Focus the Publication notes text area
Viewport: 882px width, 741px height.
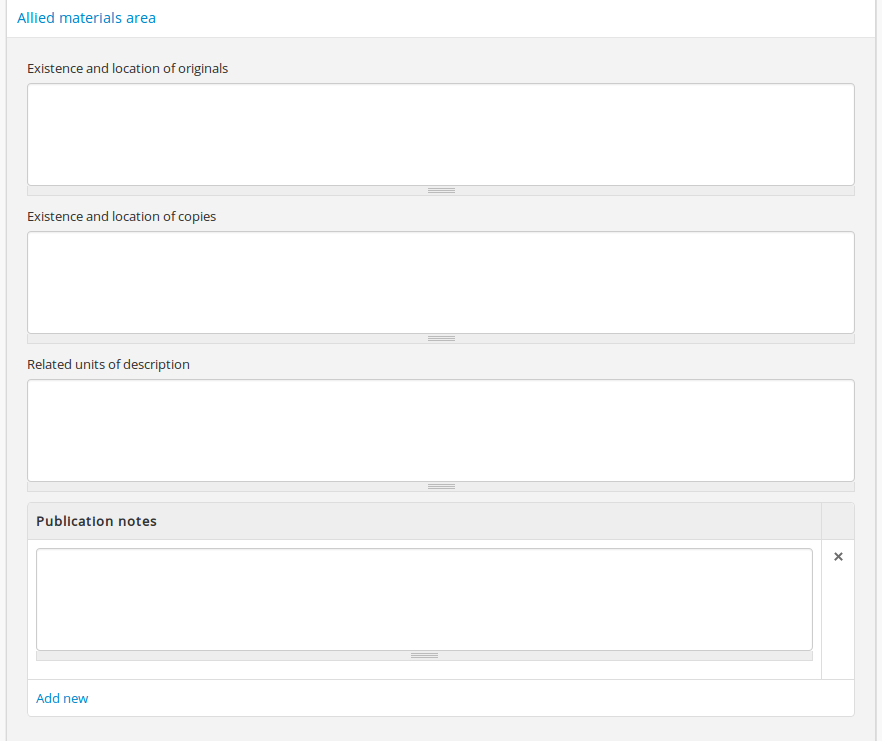pyautogui.click(x=424, y=599)
